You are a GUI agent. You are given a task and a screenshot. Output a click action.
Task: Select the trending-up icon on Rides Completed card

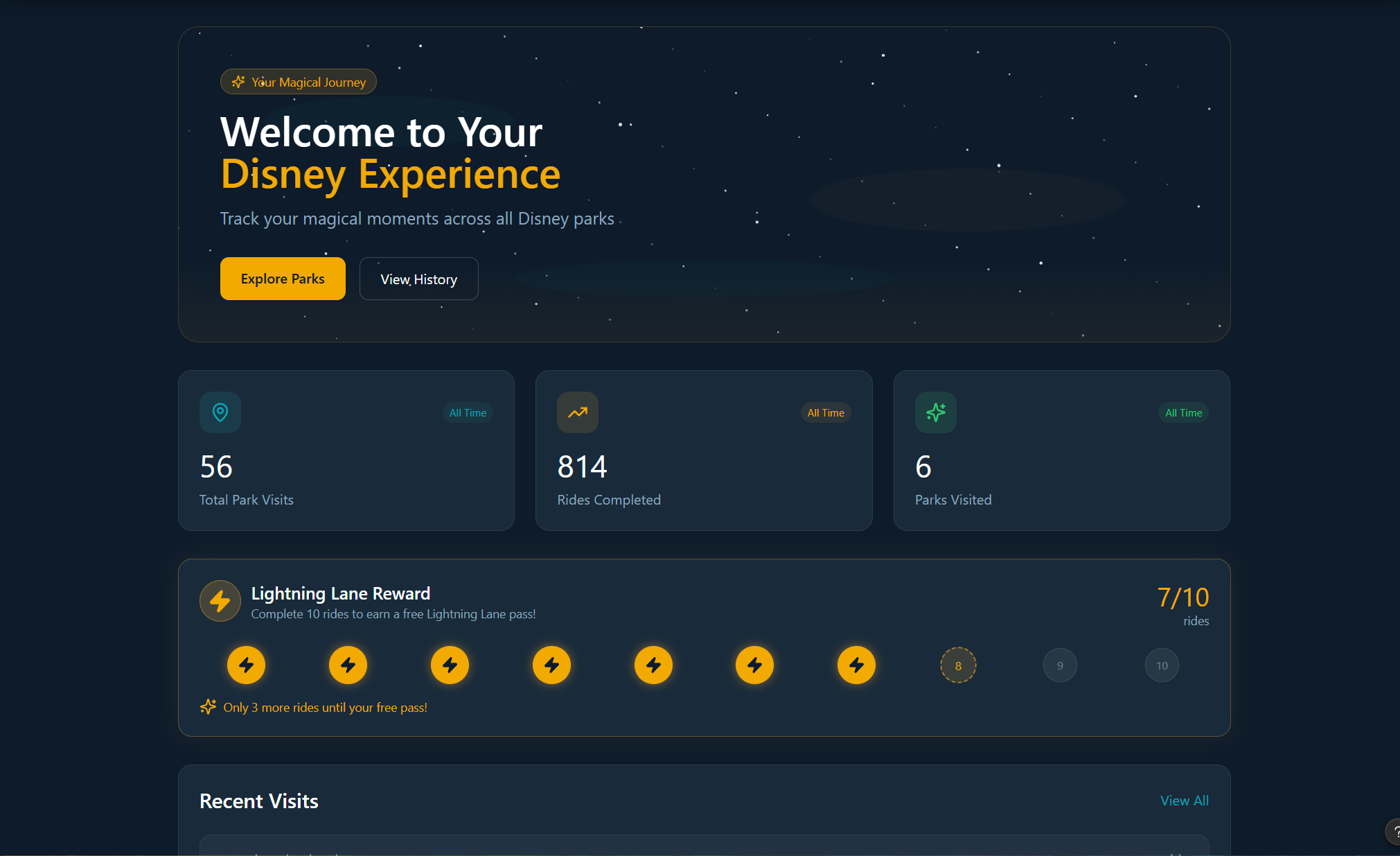pyautogui.click(x=577, y=412)
